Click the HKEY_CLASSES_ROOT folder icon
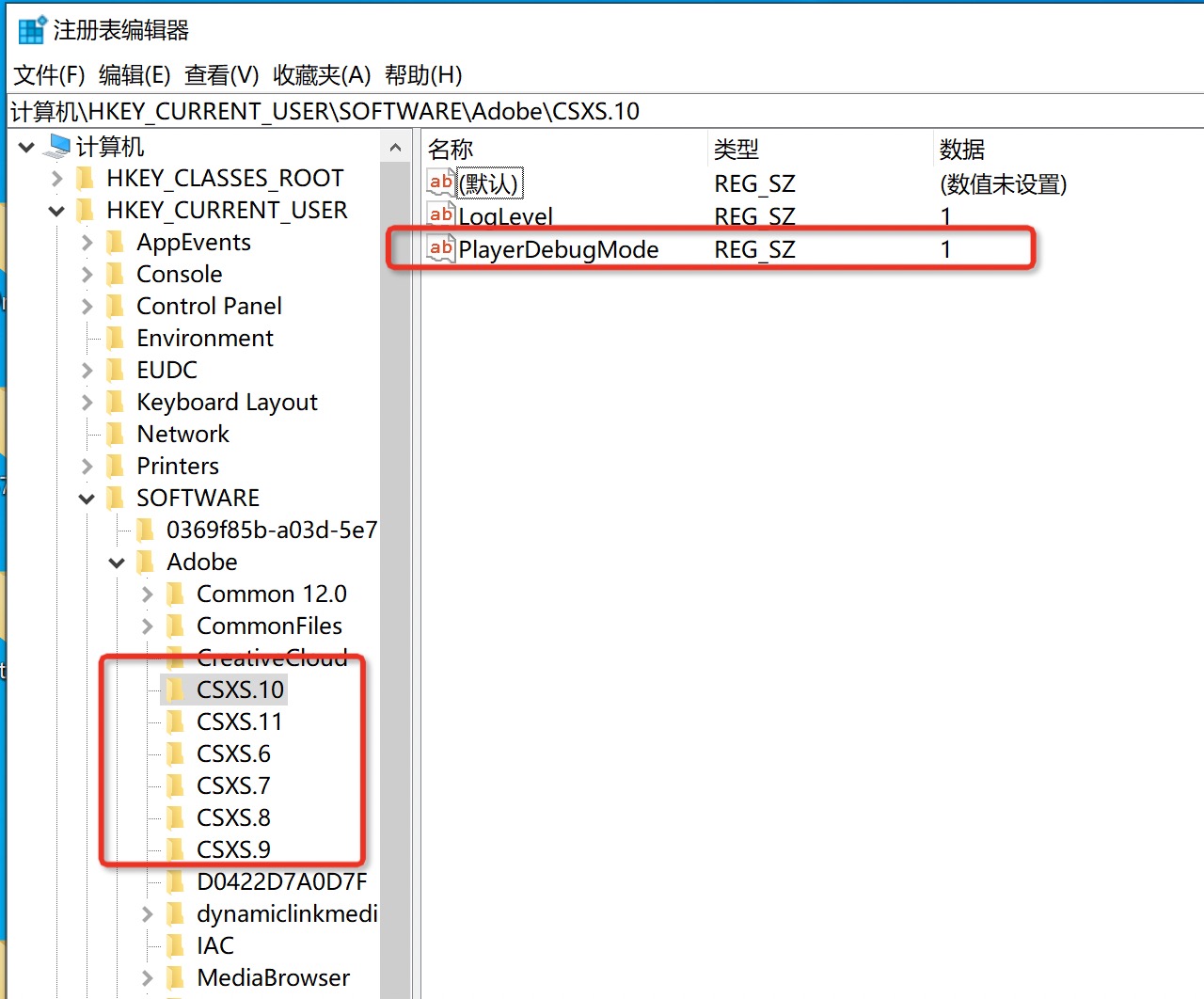Screen dimensions: 1204x999 tap(86, 179)
